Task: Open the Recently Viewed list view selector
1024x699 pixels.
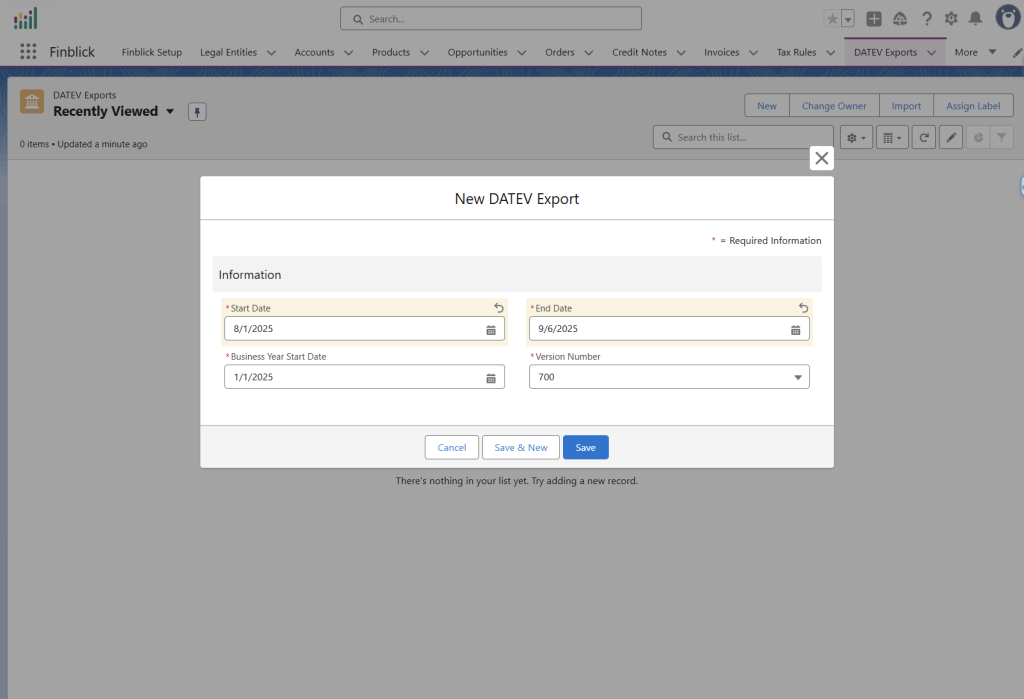Action: [x=170, y=112]
